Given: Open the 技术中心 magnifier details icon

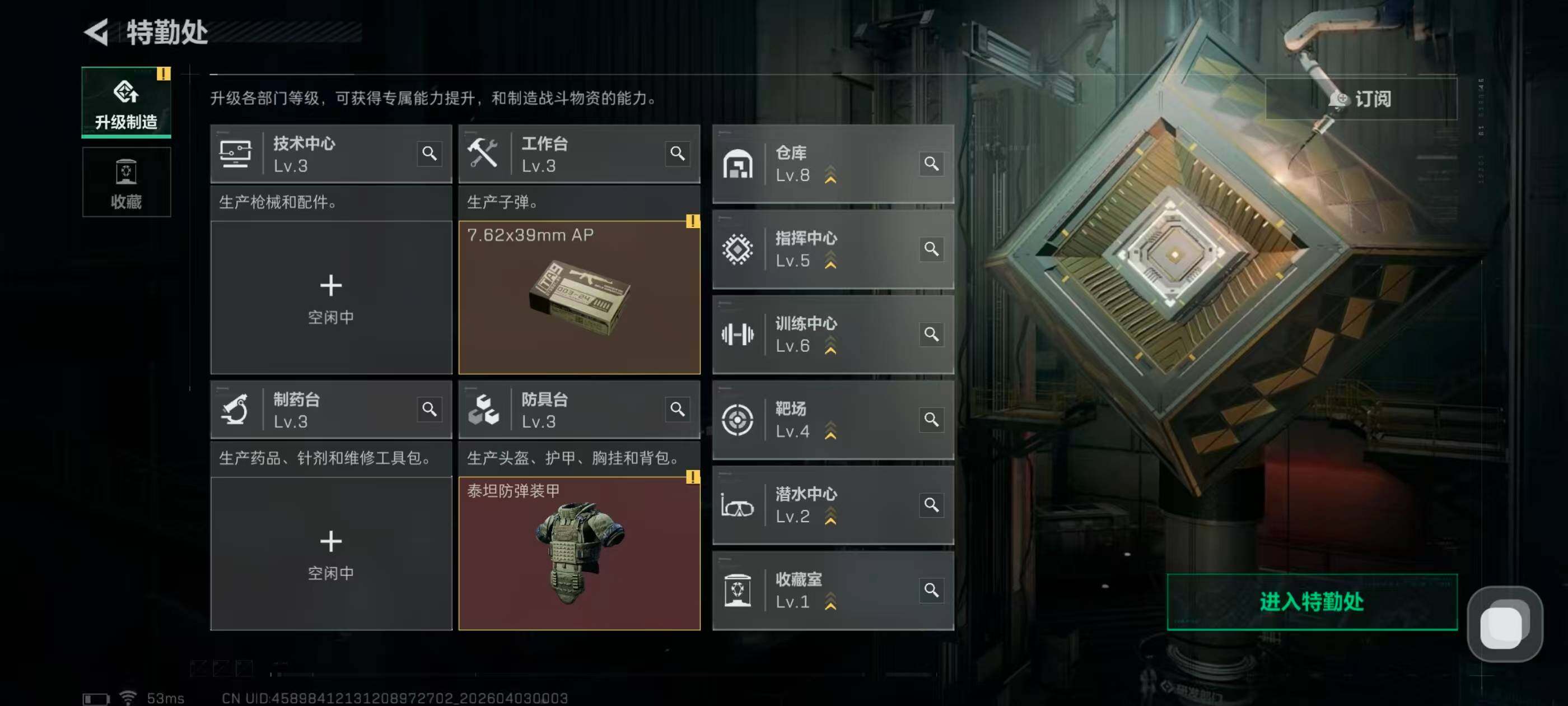Looking at the screenshot, I should (x=429, y=154).
